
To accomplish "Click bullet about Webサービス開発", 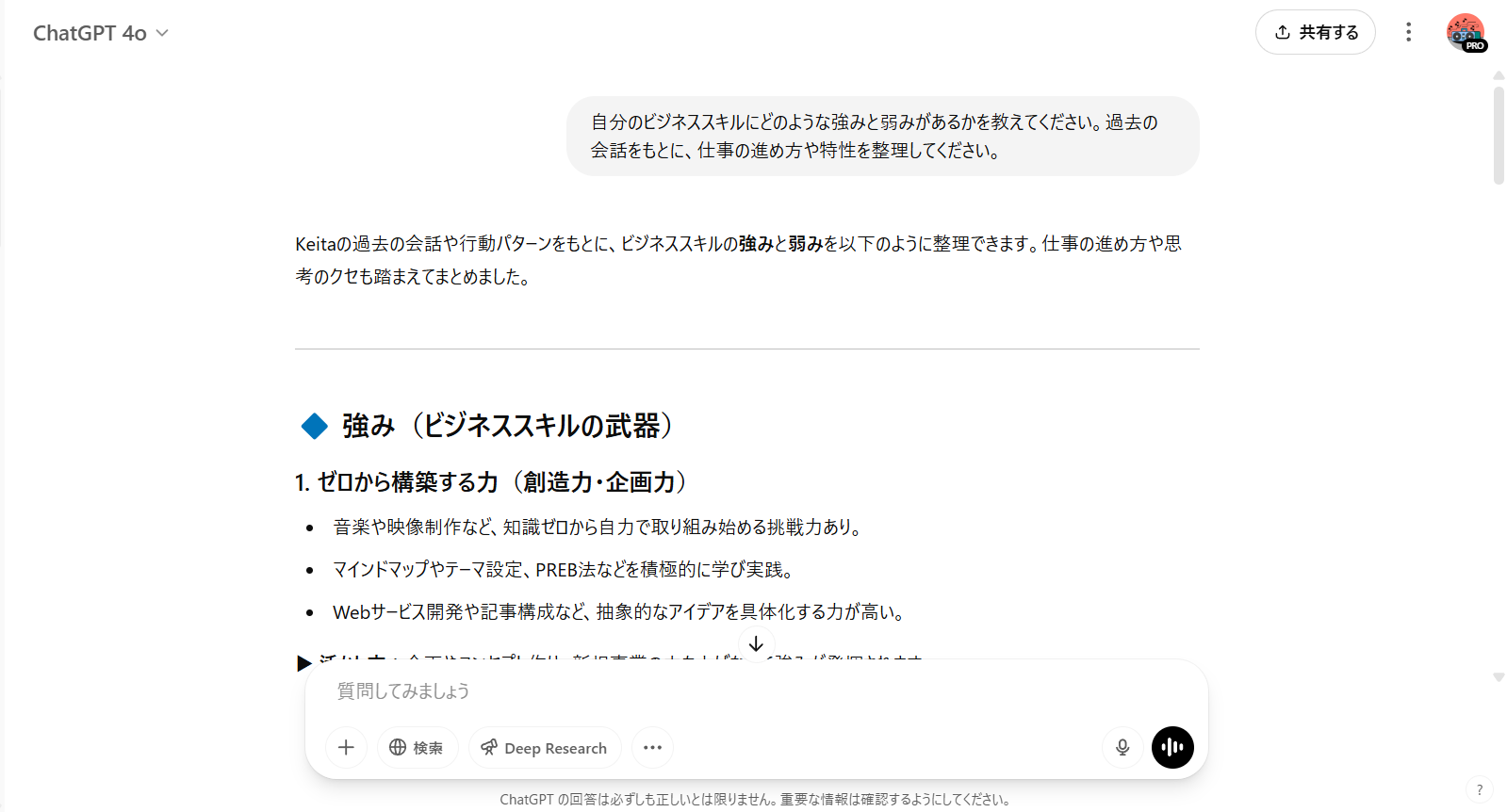I will tap(621, 611).
